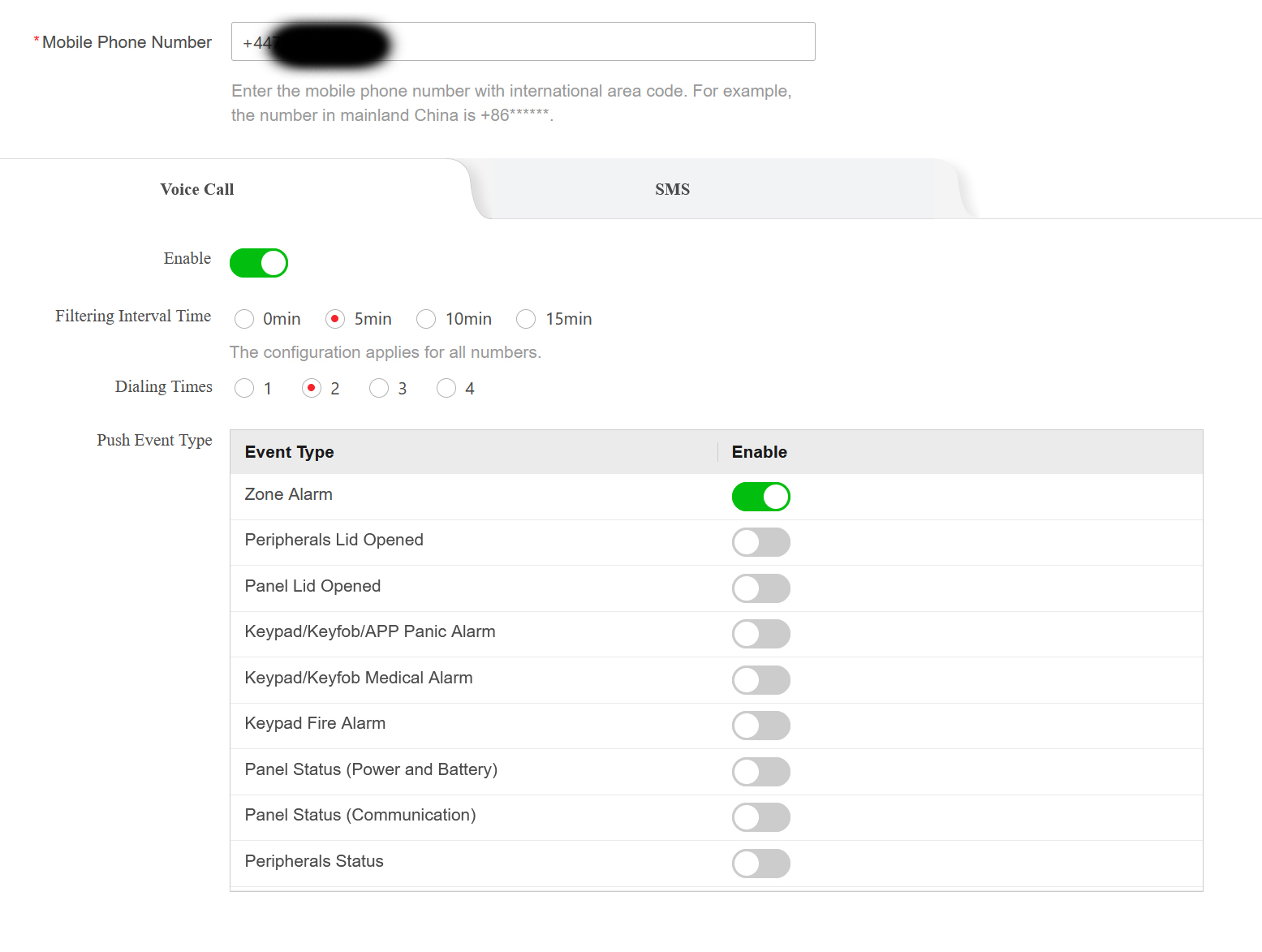Select dialing times option 3
Viewport: 1262px width, 952px height.
(379, 388)
